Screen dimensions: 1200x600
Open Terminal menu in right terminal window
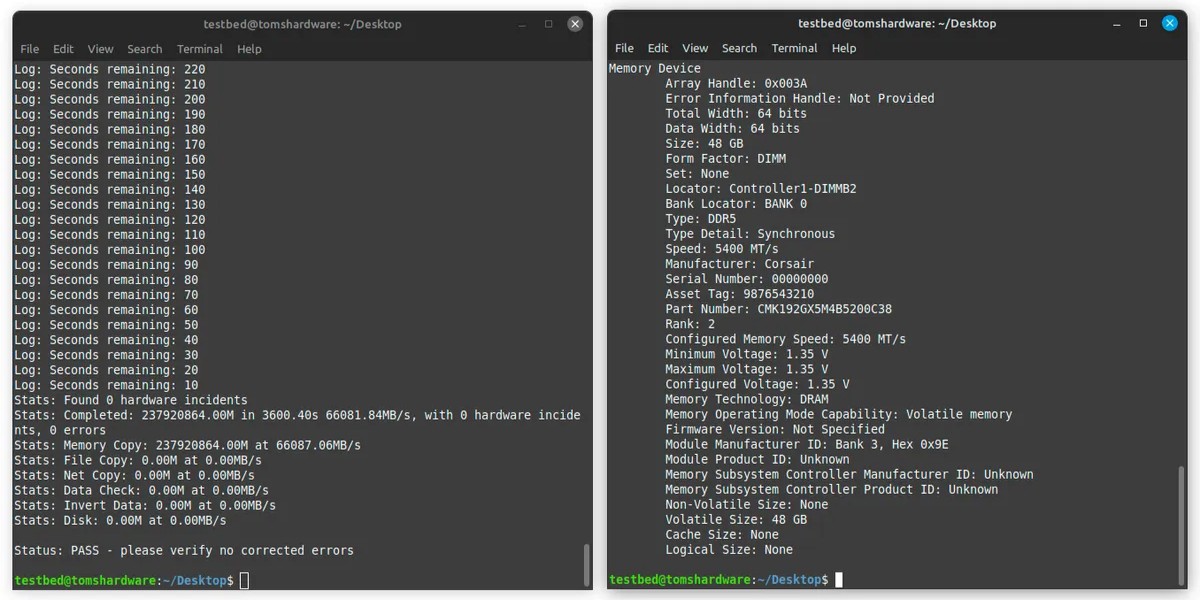coord(794,48)
